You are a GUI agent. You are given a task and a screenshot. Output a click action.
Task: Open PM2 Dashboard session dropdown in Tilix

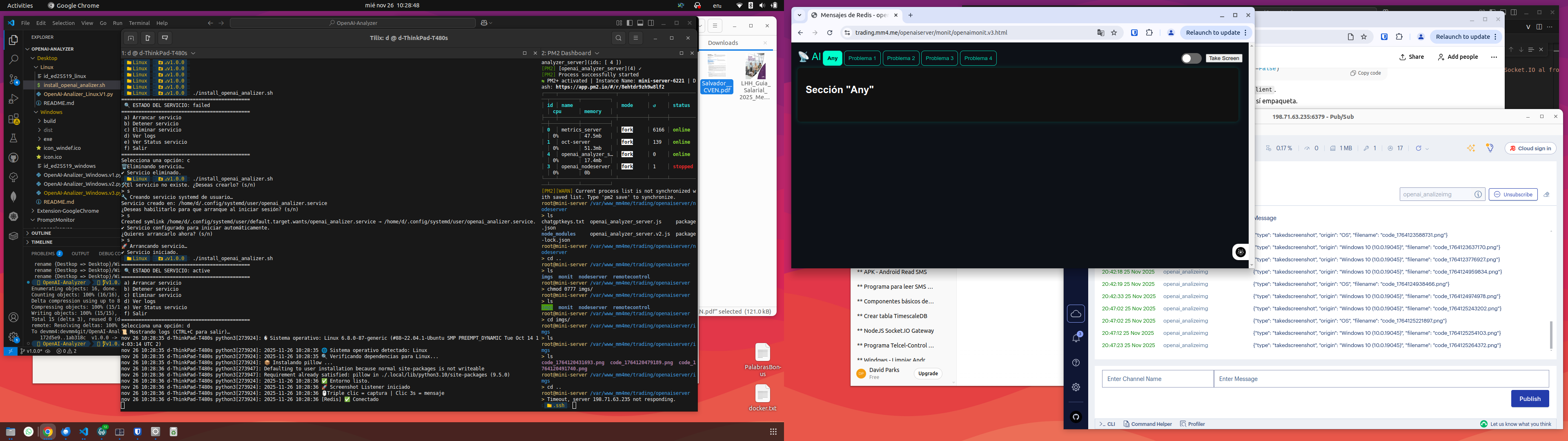pyautogui.click(x=597, y=53)
